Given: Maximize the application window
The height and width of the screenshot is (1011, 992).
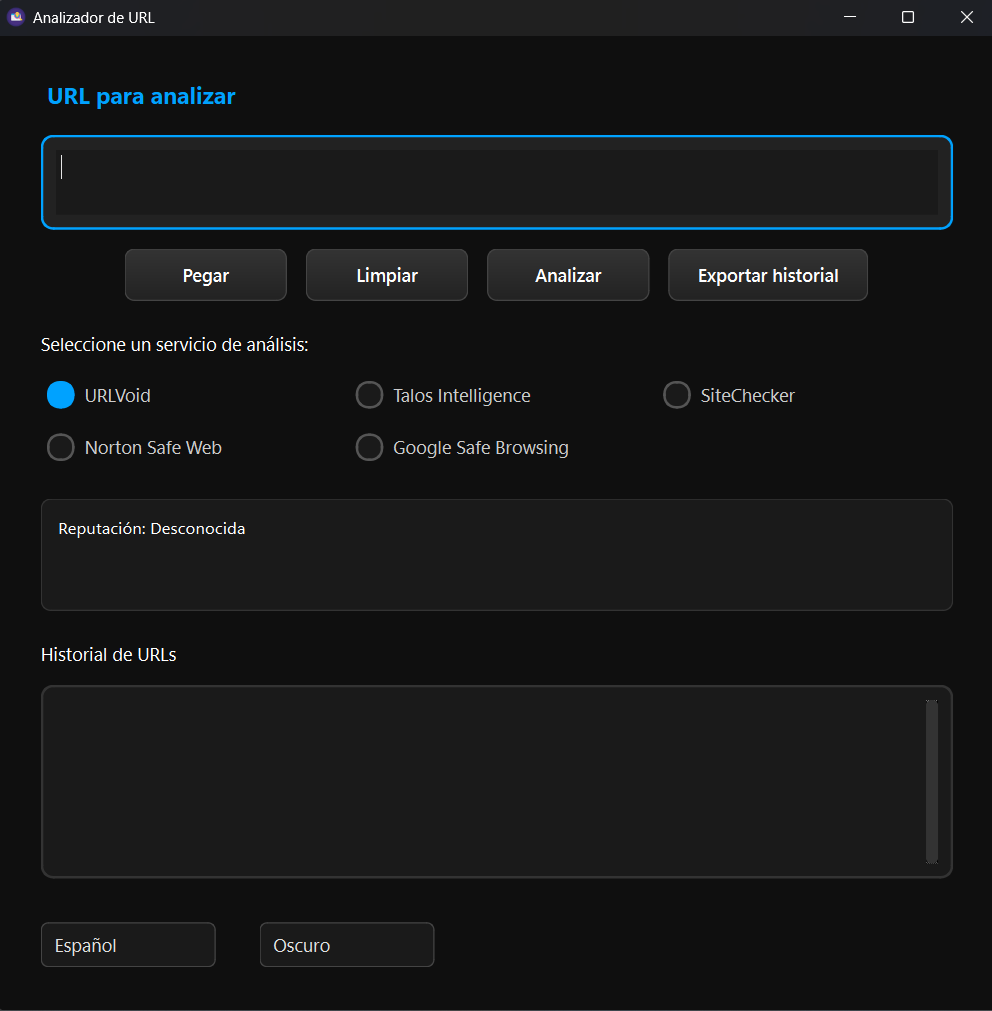Looking at the screenshot, I should 908,17.
